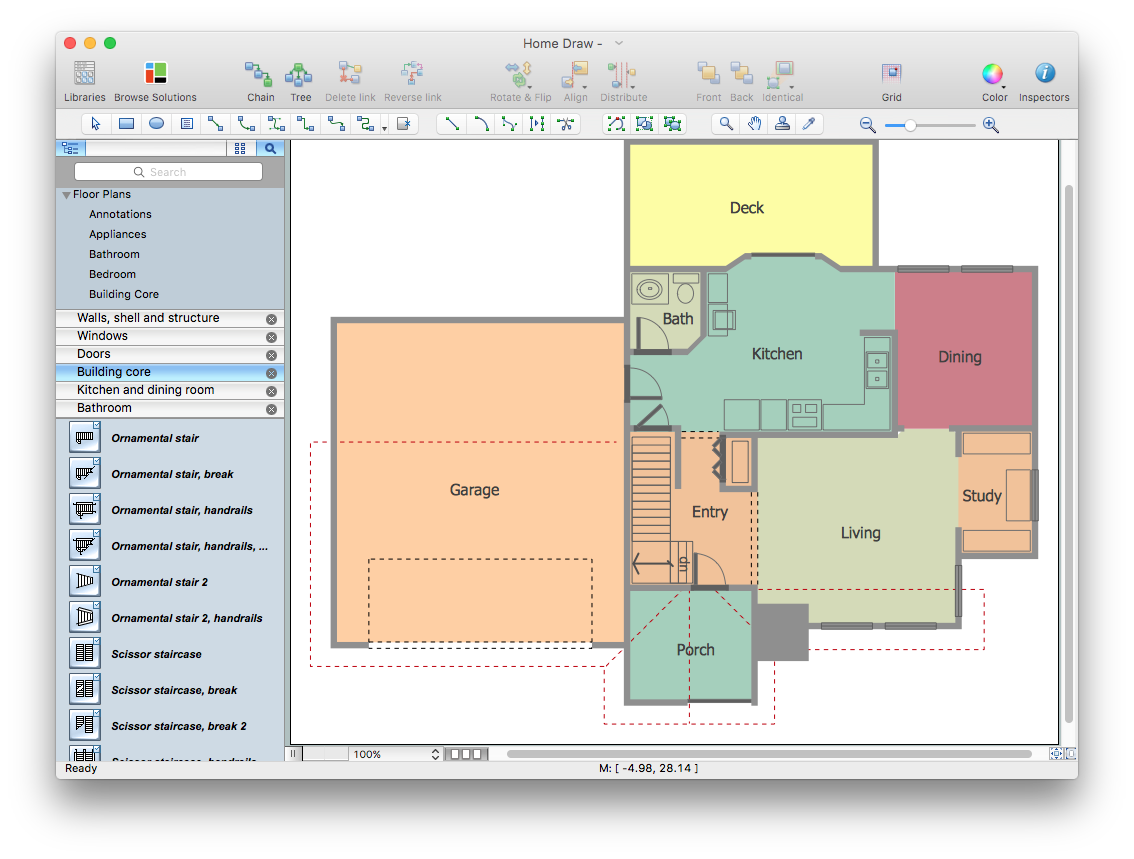
Task: Open the title bar document menu chevron
Action: click(x=618, y=43)
